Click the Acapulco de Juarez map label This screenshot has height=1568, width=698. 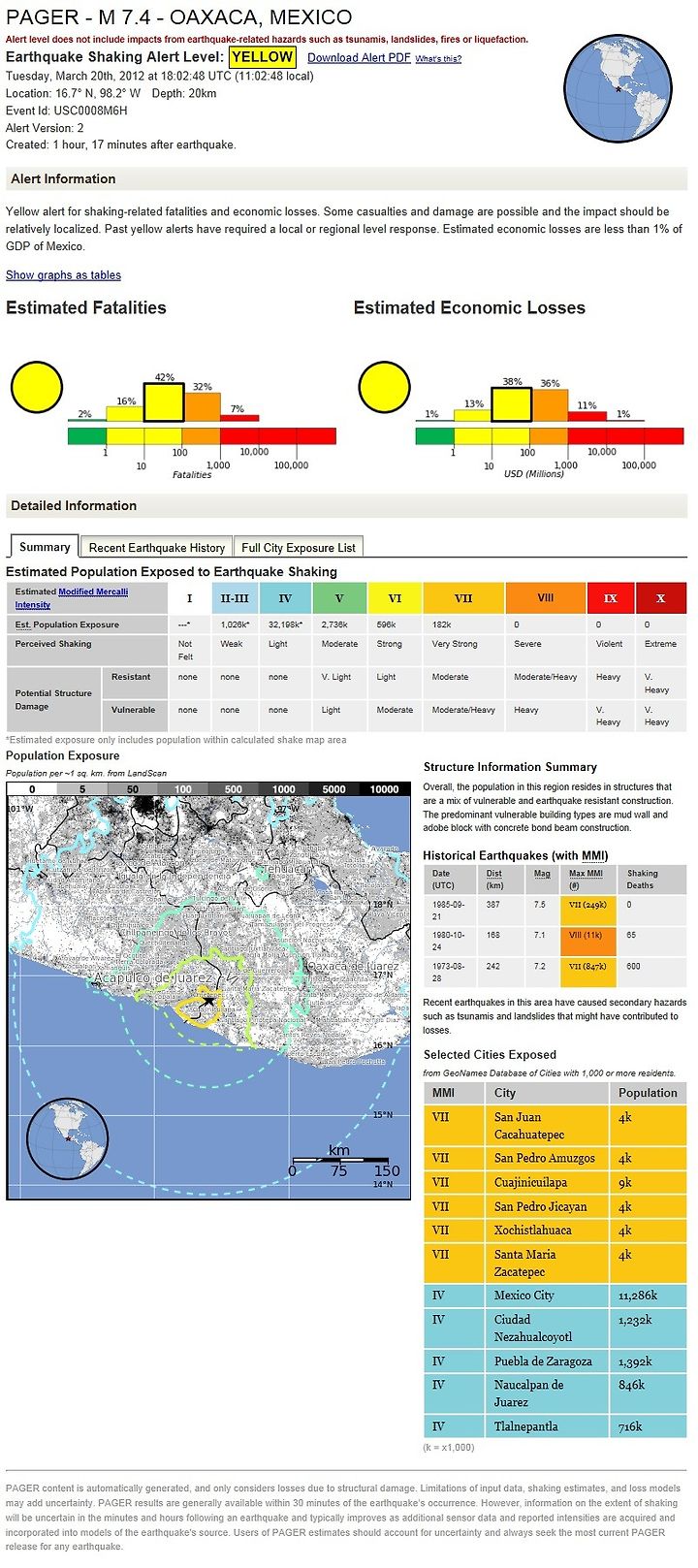coord(151,978)
